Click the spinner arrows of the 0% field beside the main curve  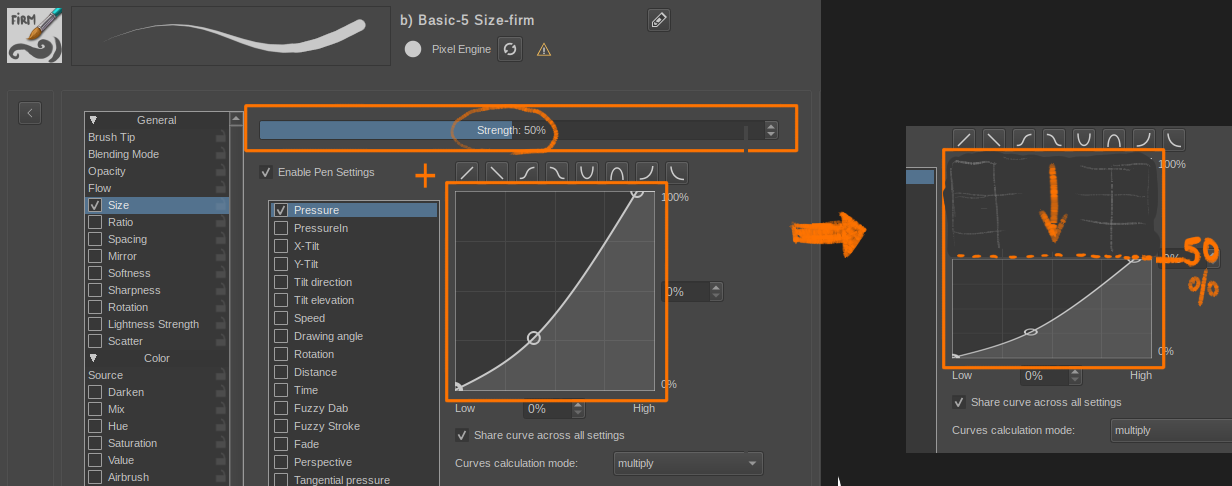tap(716, 292)
